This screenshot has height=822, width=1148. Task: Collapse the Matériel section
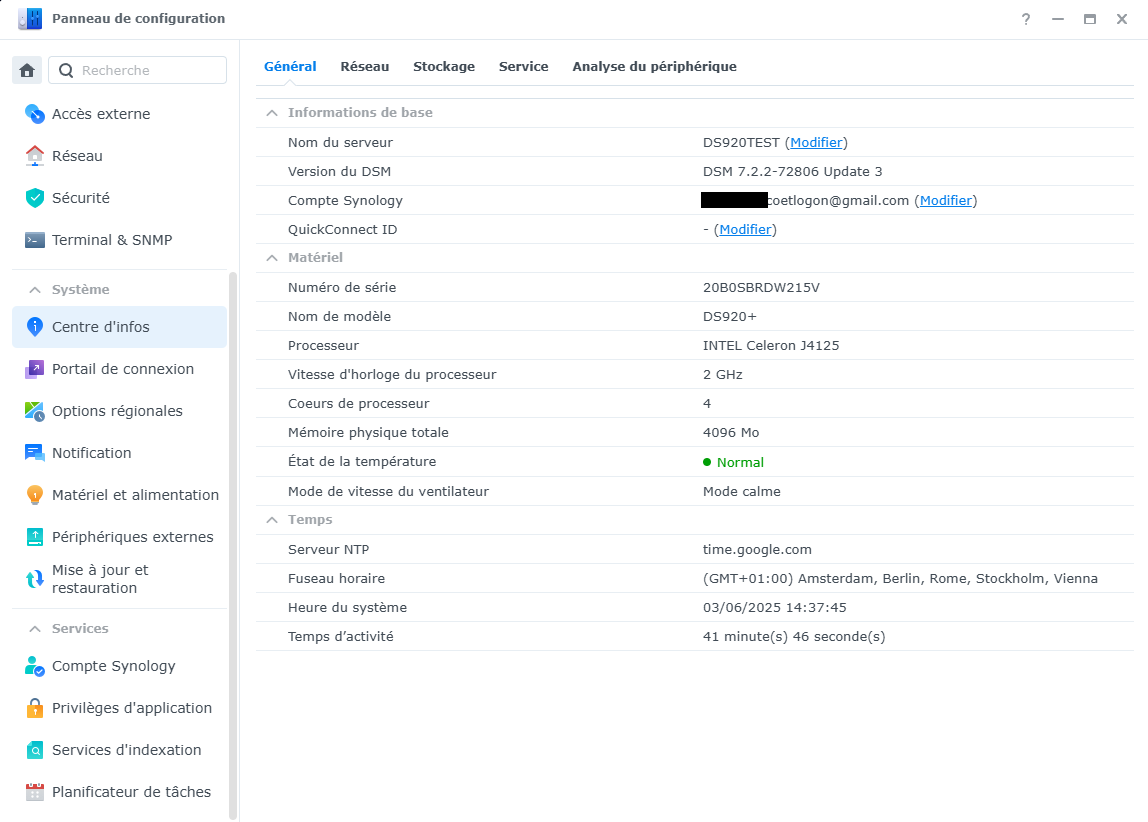[272, 257]
